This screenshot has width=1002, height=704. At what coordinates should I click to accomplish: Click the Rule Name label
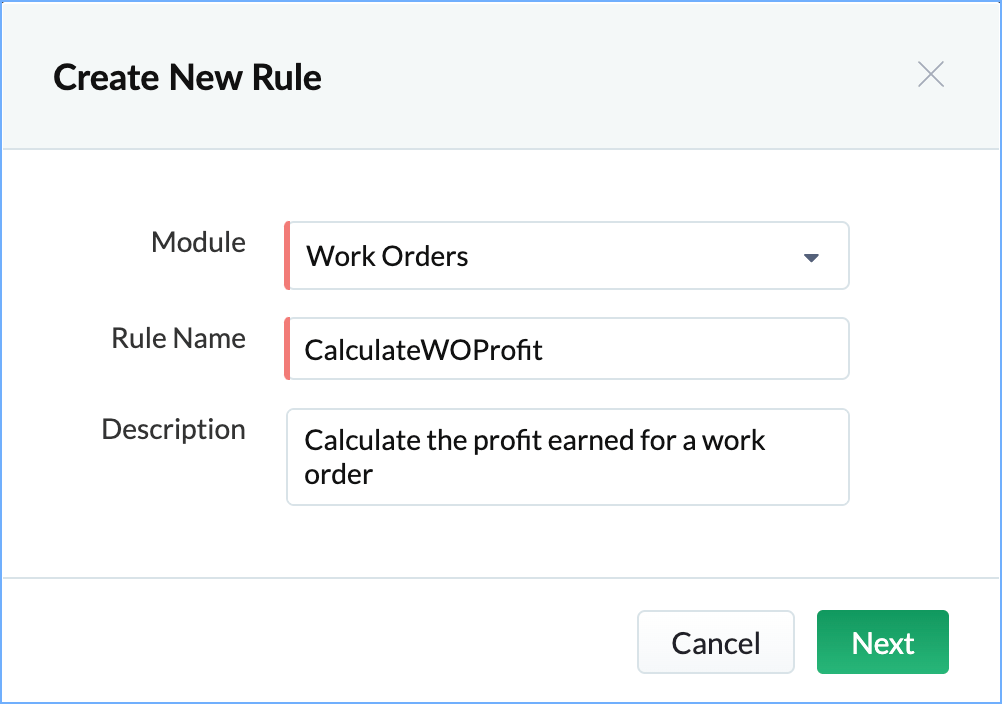pos(178,338)
